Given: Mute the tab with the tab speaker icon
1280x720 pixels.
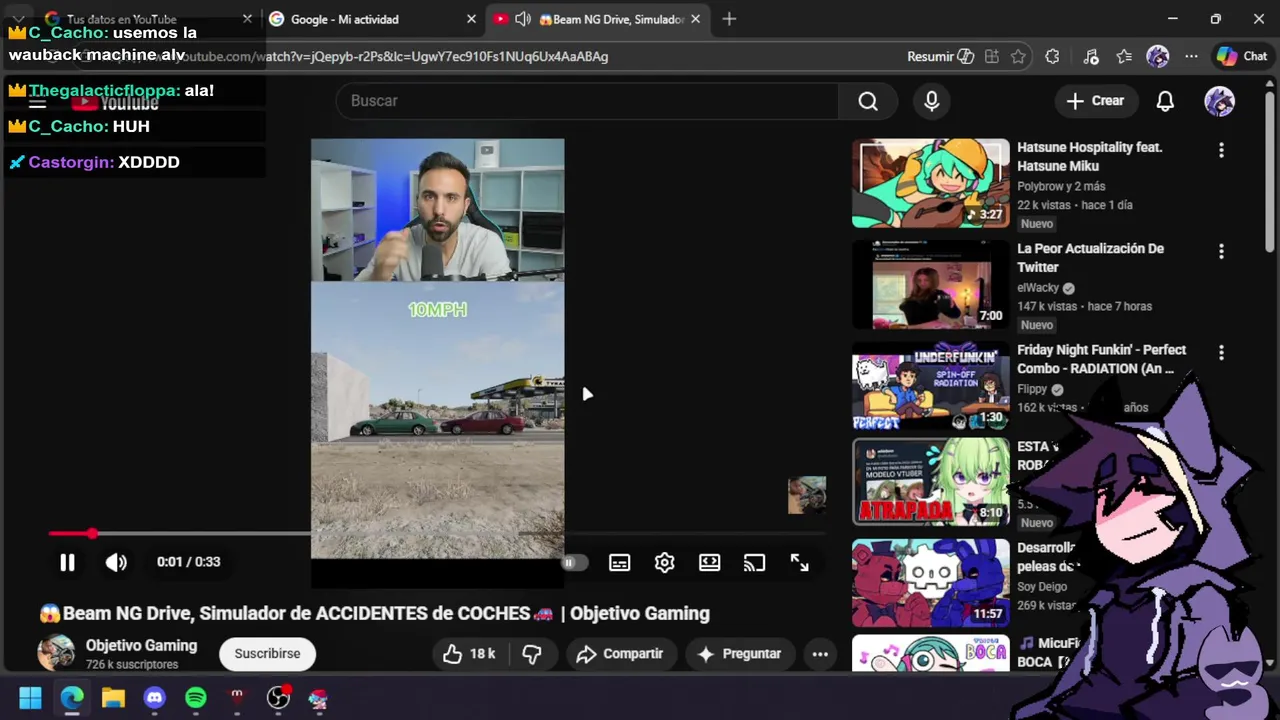Looking at the screenshot, I should tap(523, 19).
